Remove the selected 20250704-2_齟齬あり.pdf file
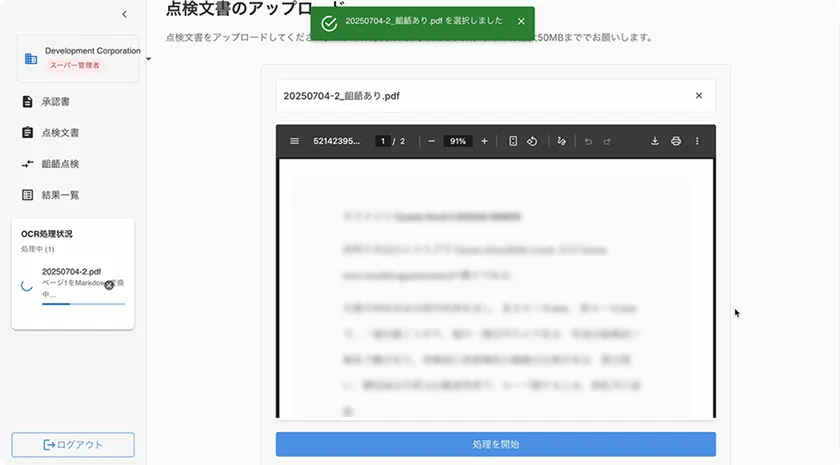 pyautogui.click(x=698, y=96)
